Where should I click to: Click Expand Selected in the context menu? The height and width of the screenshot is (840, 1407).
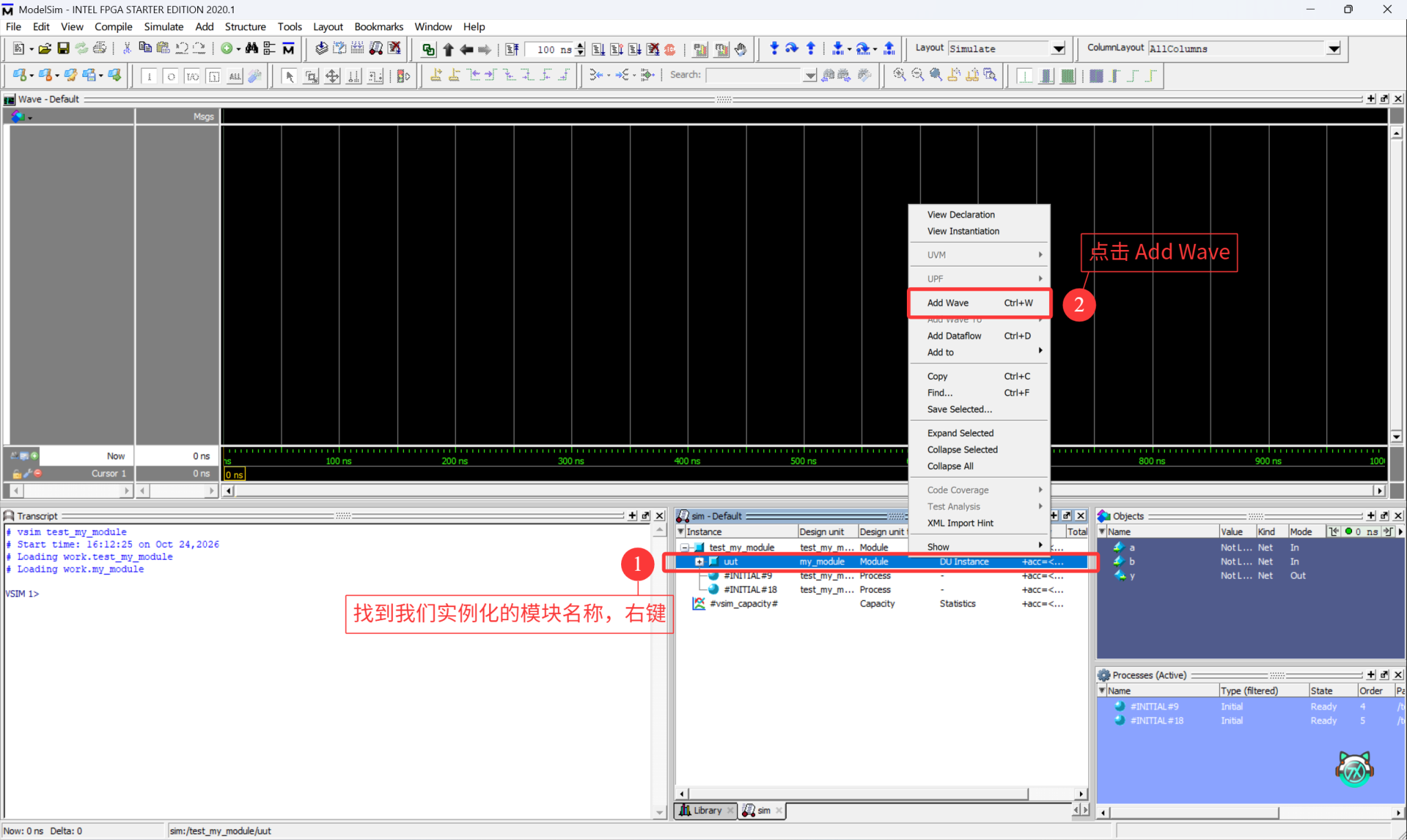tap(979, 433)
